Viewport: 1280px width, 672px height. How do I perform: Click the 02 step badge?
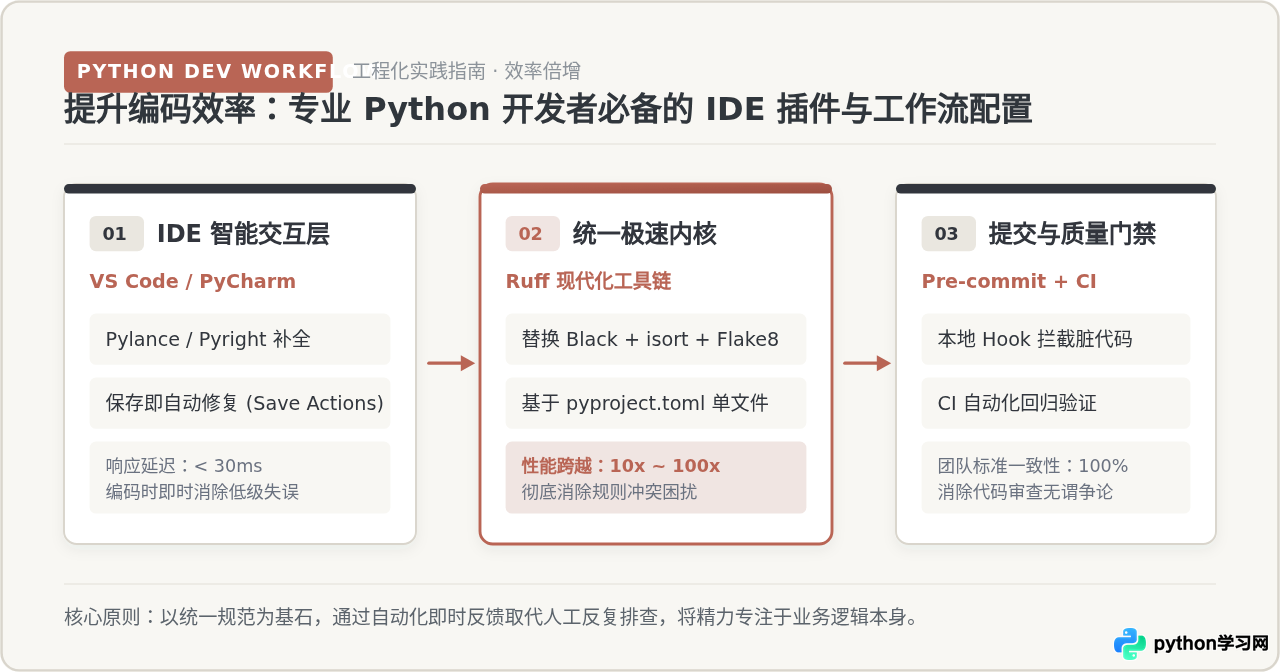[x=532, y=234]
